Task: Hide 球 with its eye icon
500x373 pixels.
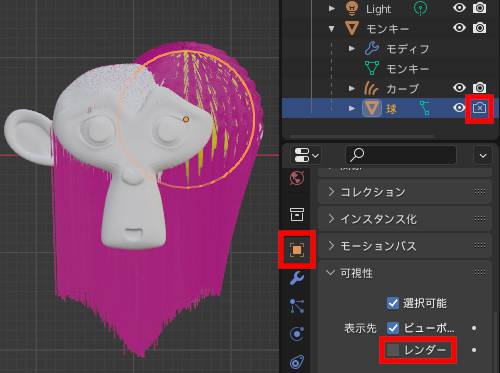Action: [x=459, y=108]
